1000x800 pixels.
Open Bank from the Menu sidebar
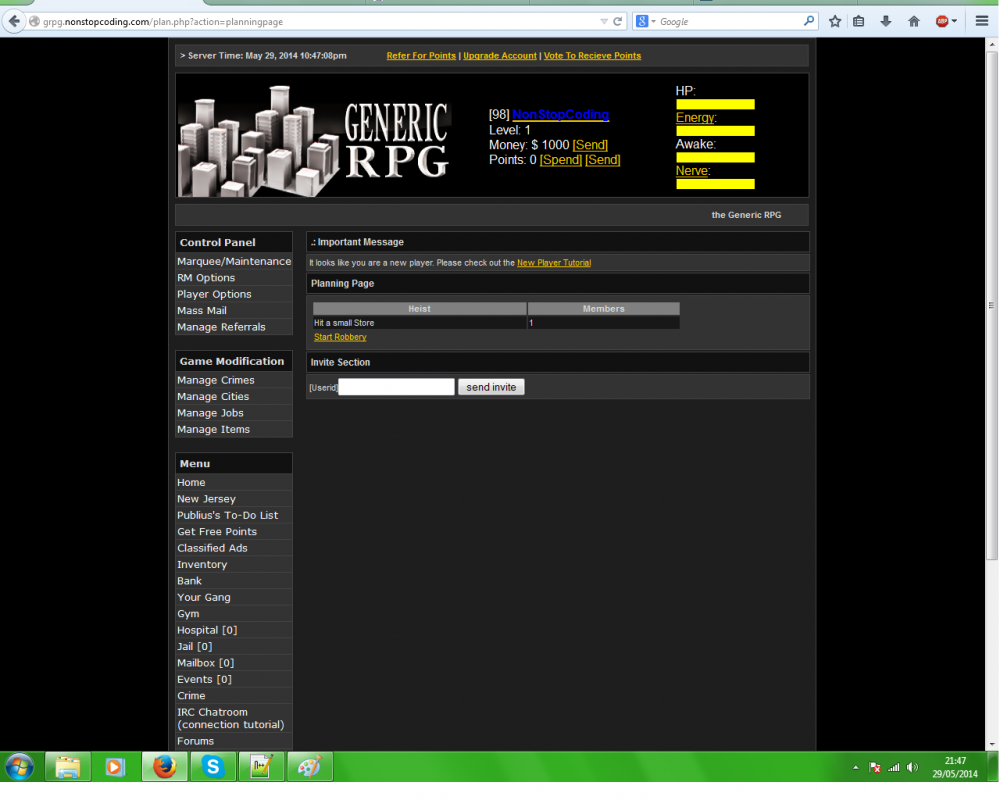pyautogui.click(x=189, y=580)
